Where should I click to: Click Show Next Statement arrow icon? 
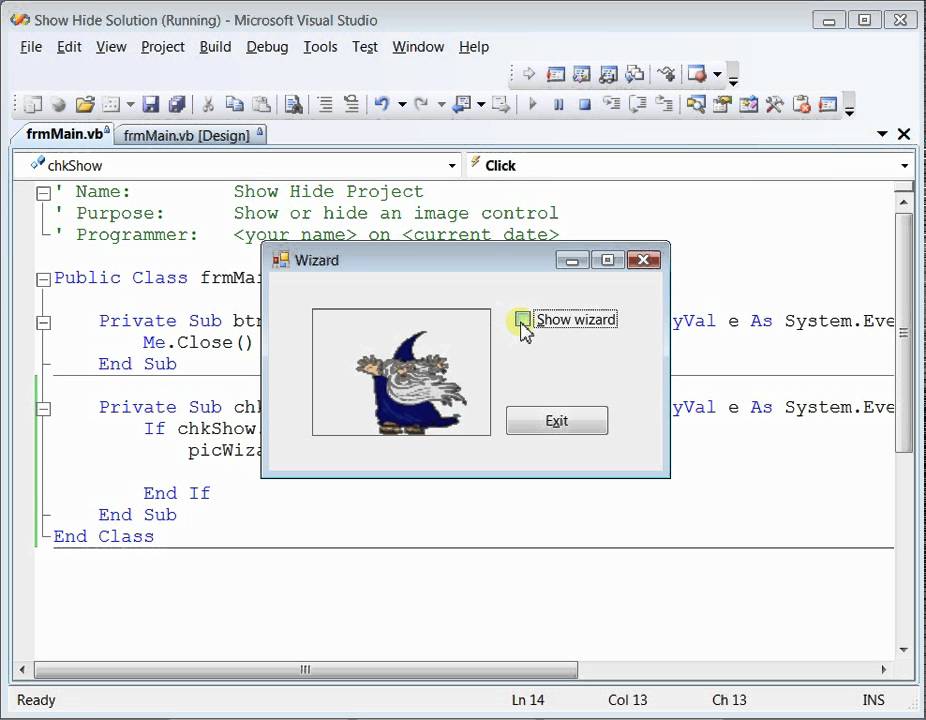pyautogui.click(x=529, y=74)
